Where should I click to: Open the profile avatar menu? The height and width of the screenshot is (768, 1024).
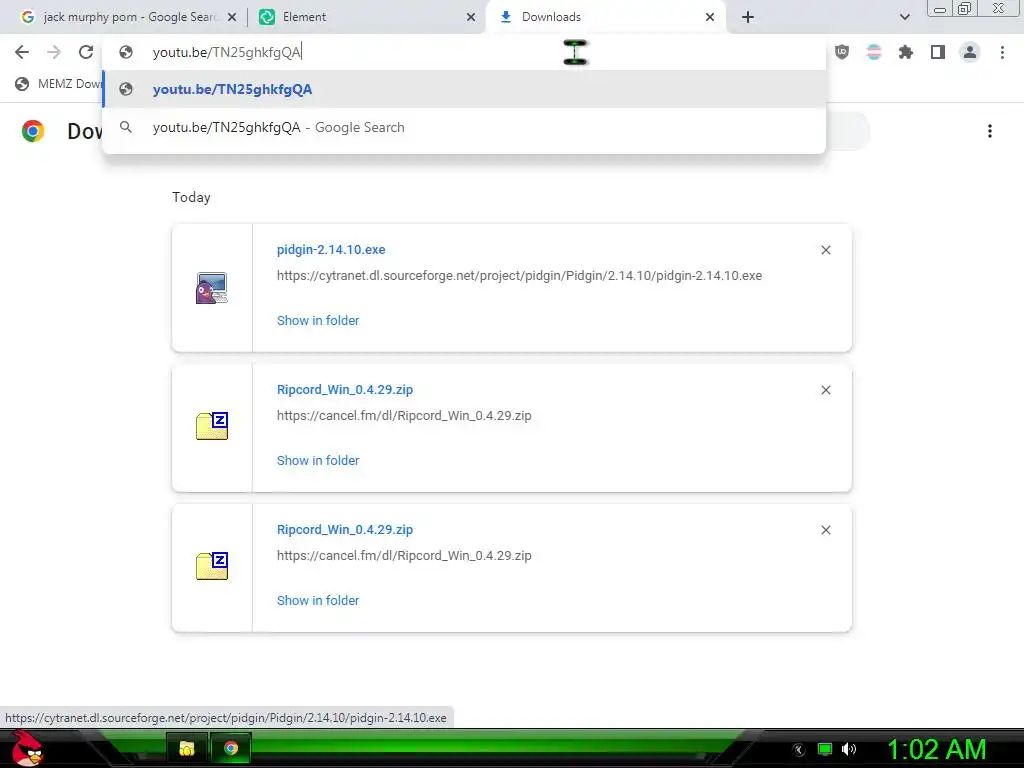970,52
